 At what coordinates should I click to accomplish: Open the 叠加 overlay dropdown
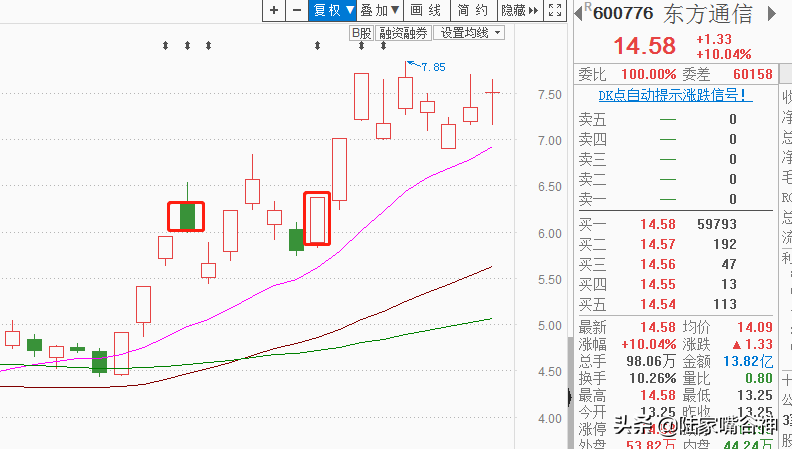click(380, 10)
